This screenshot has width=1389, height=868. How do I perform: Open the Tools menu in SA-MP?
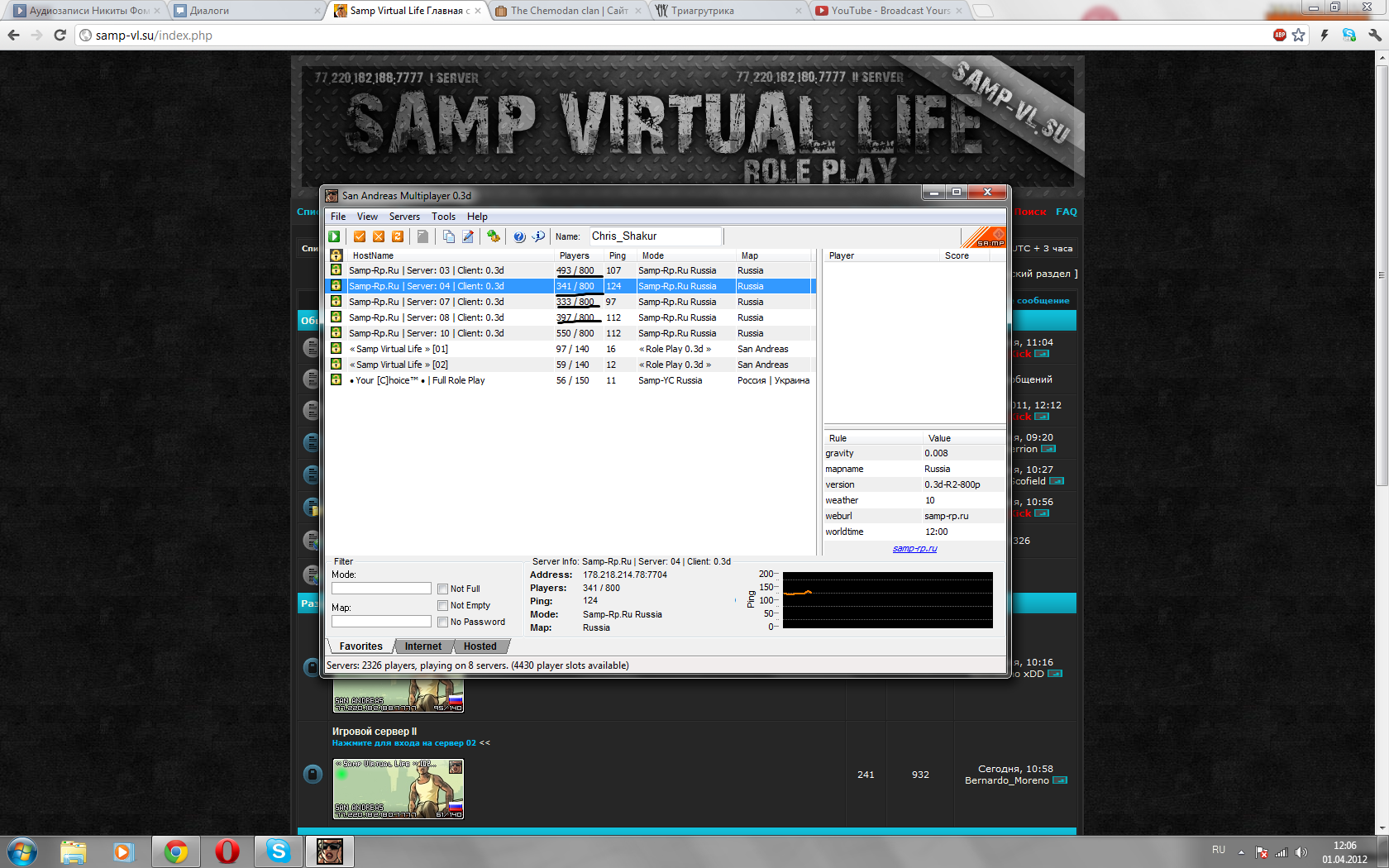point(443,217)
